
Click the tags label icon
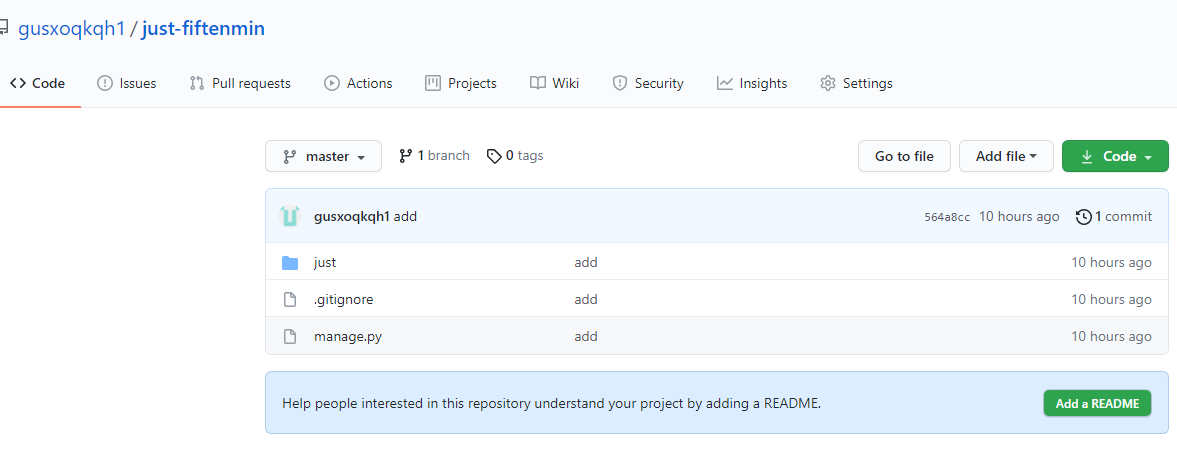pos(494,156)
